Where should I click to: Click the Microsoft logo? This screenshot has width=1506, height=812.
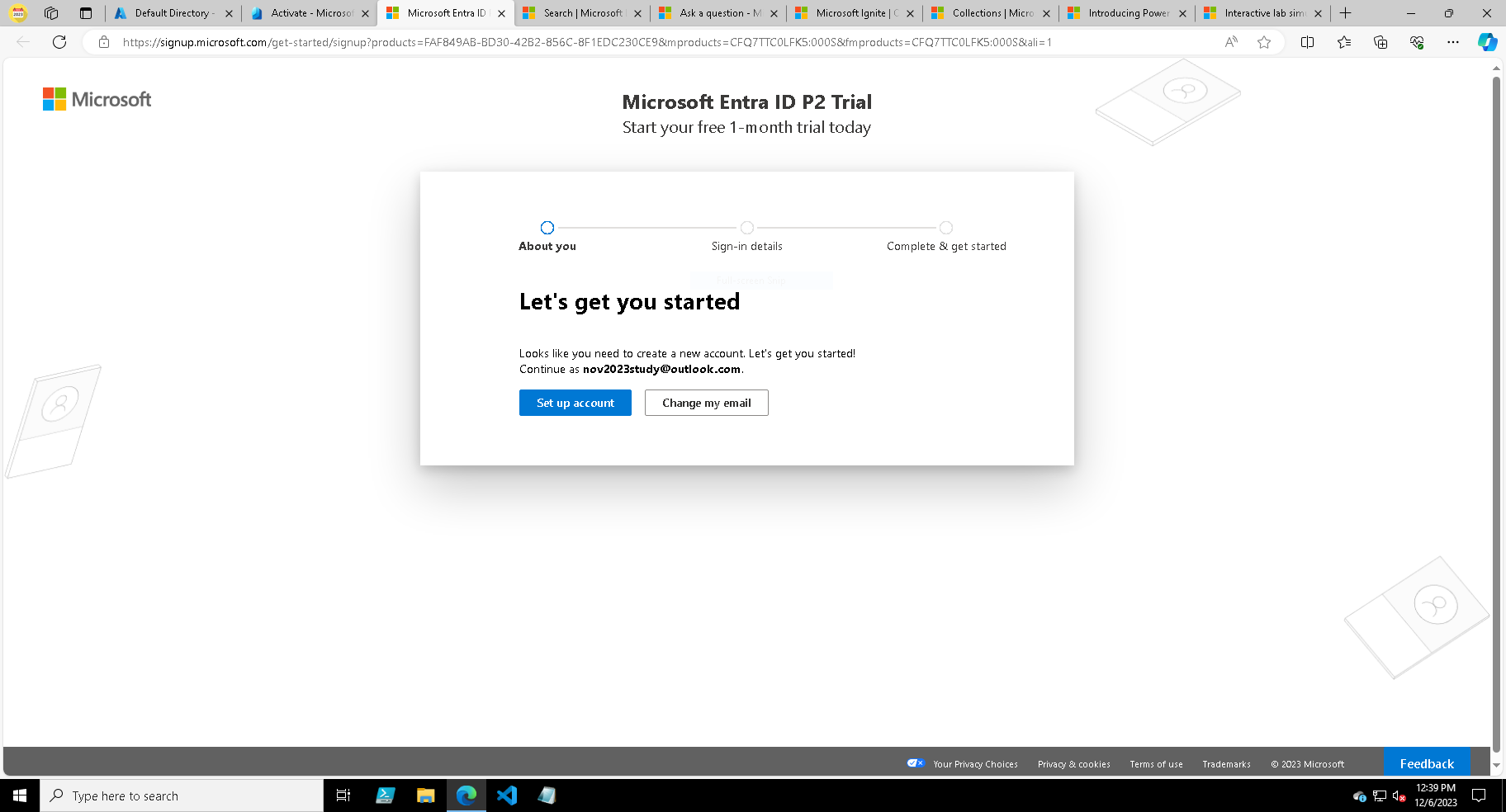(x=97, y=100)
